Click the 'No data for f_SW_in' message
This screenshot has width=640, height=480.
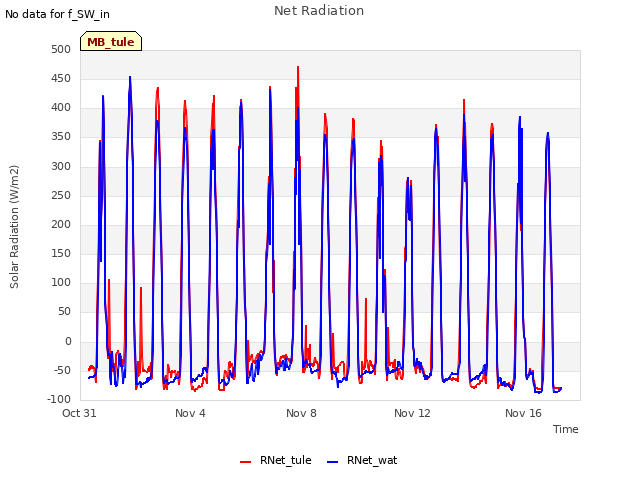tap(57, 14)
